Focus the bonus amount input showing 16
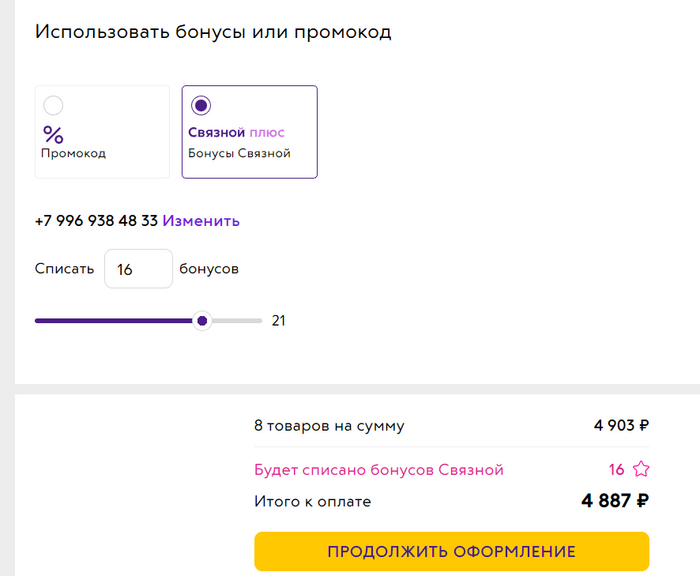700x576 pixels. [138, 269]
